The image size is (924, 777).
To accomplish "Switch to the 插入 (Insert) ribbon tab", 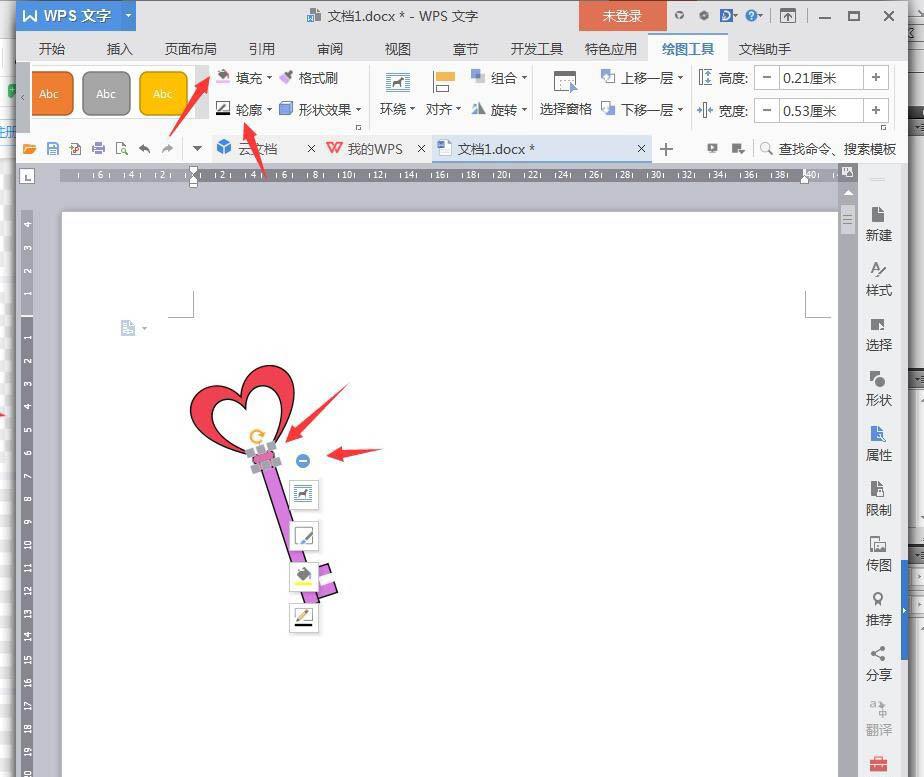I will point(119,48).
